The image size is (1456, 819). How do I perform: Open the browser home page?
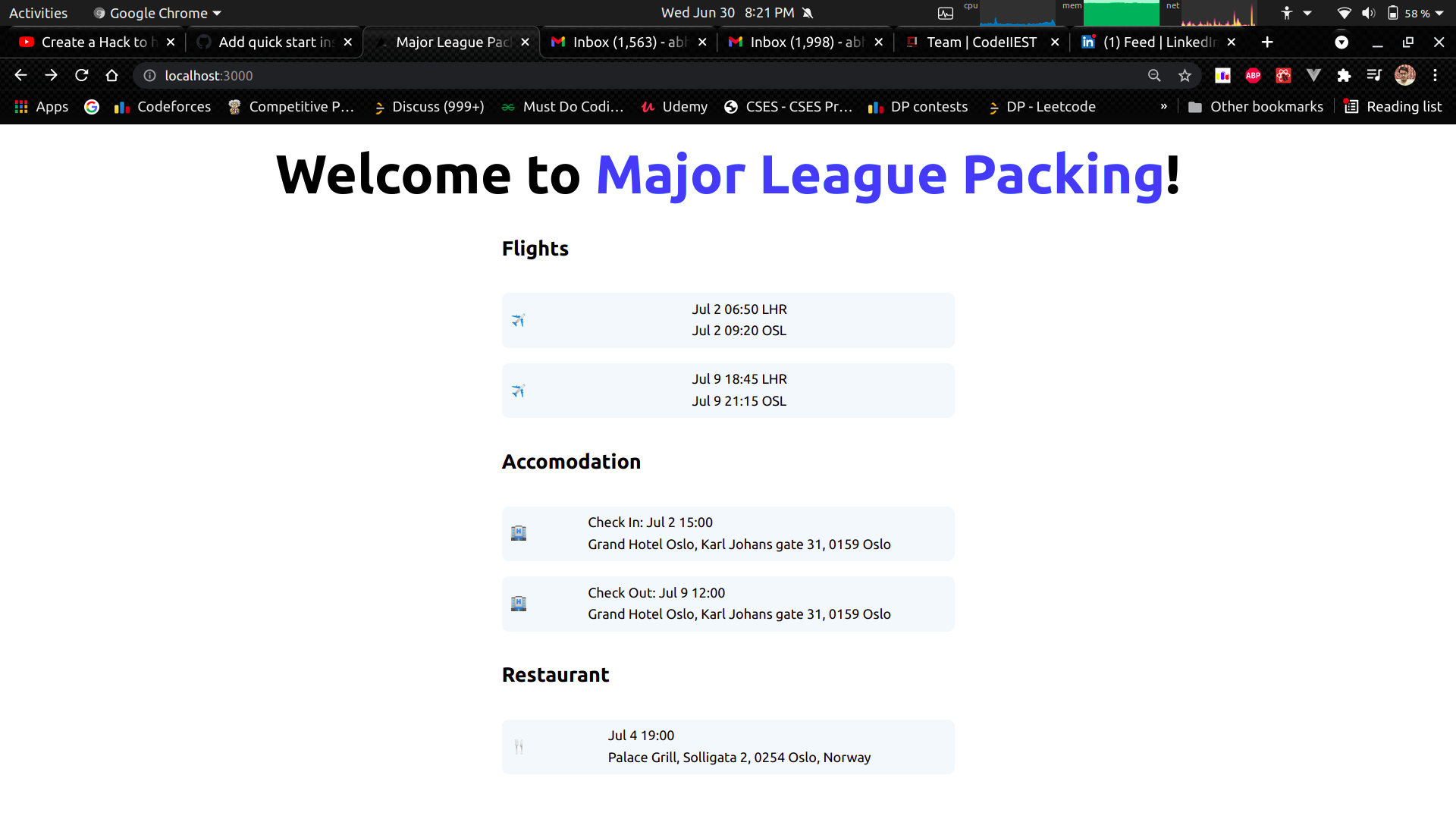click(111, 75)
